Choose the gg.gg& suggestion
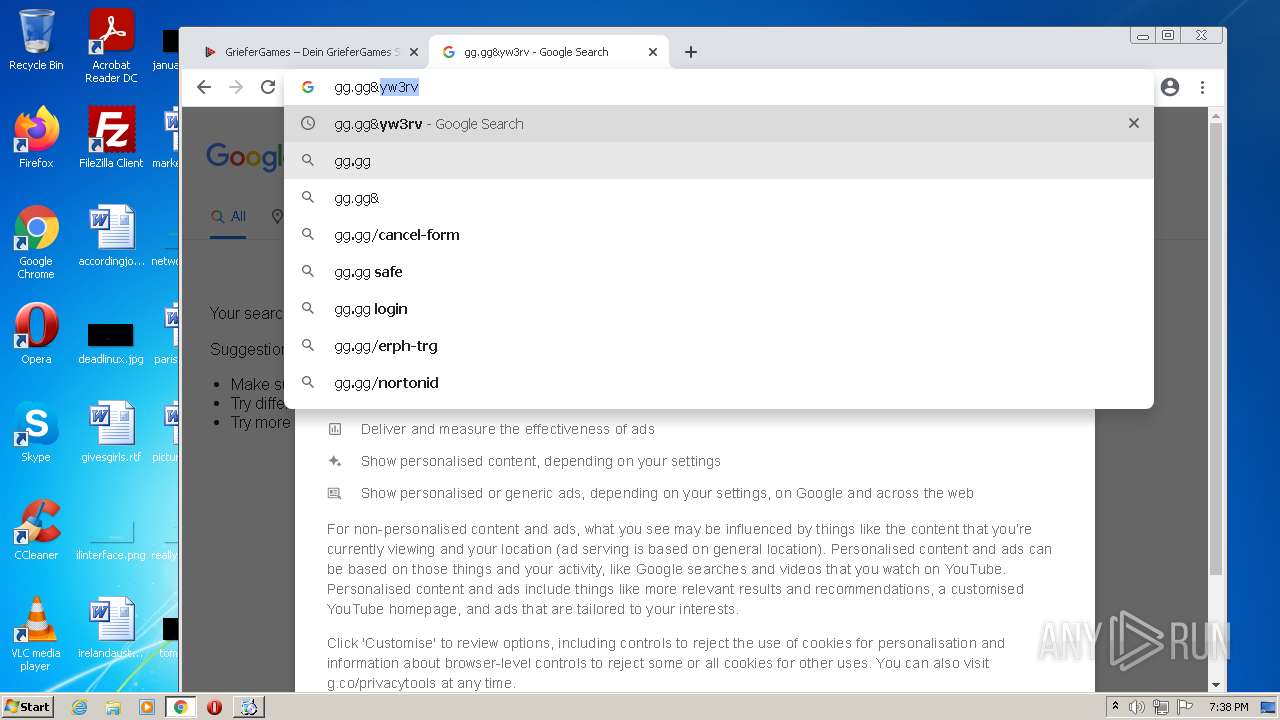This screenshot has height=720, width=1280. tap(718, 198)
